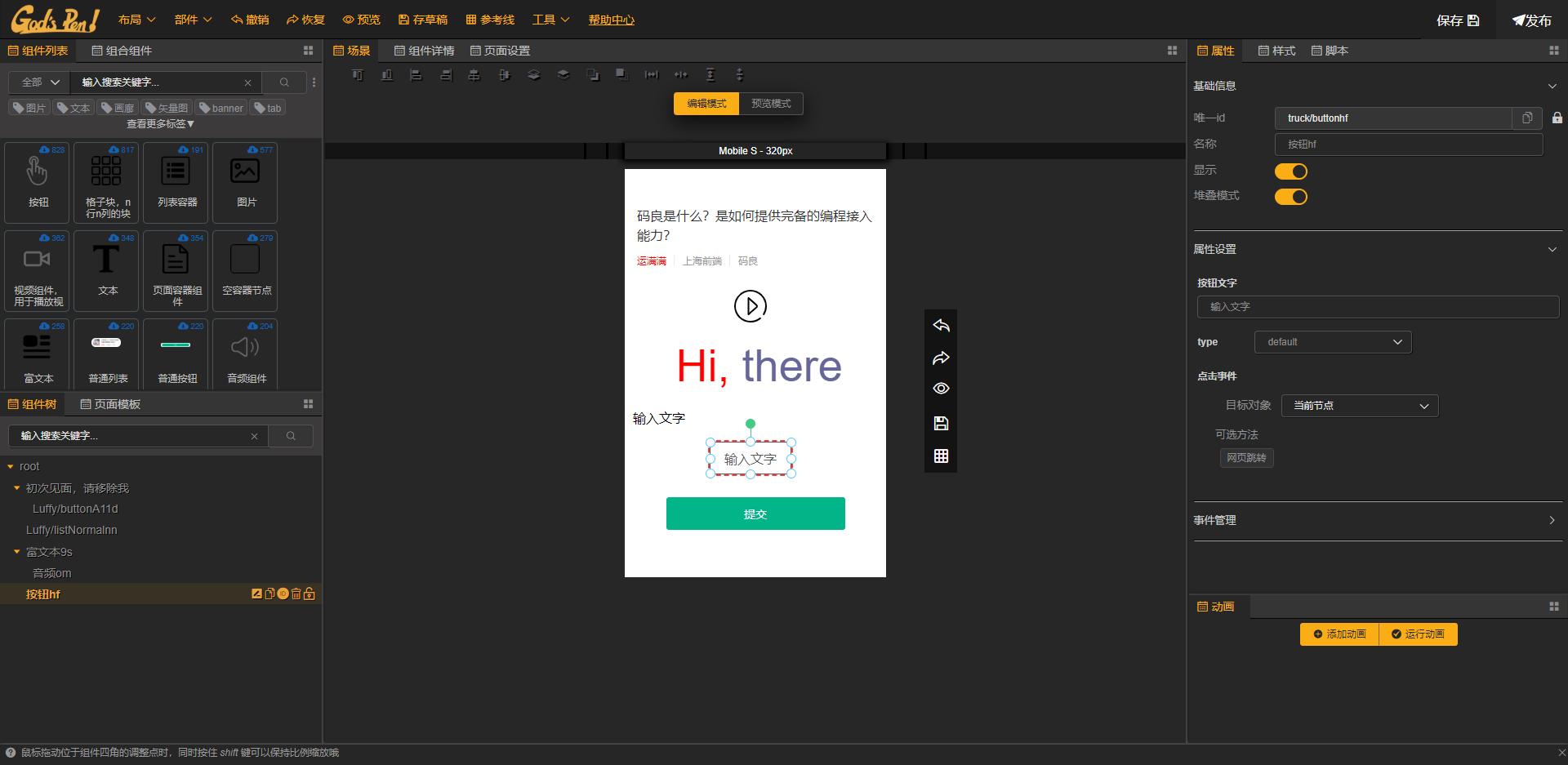Switch to the 样式 style tab
This screenshot has height=765, width=1568.
[x=1276, y=51]
